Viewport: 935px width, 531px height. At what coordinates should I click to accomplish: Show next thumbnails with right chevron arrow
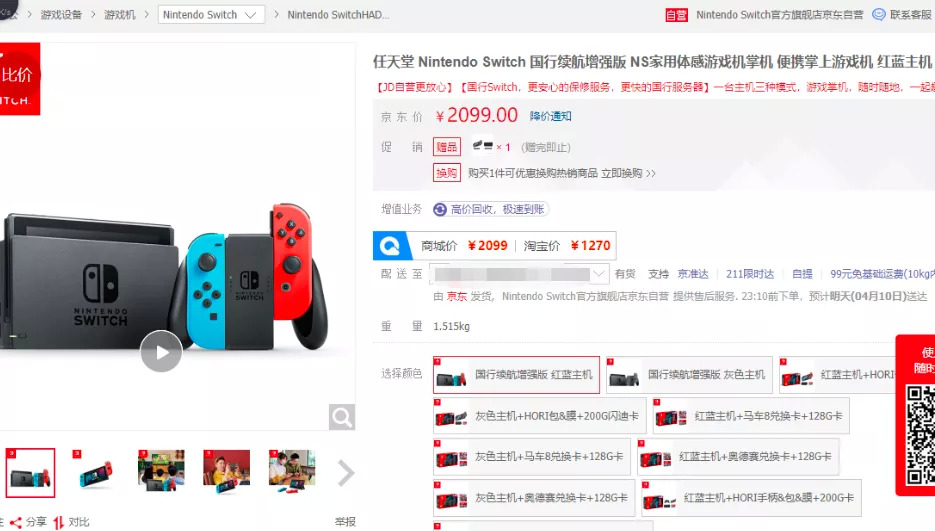point(345,473)
